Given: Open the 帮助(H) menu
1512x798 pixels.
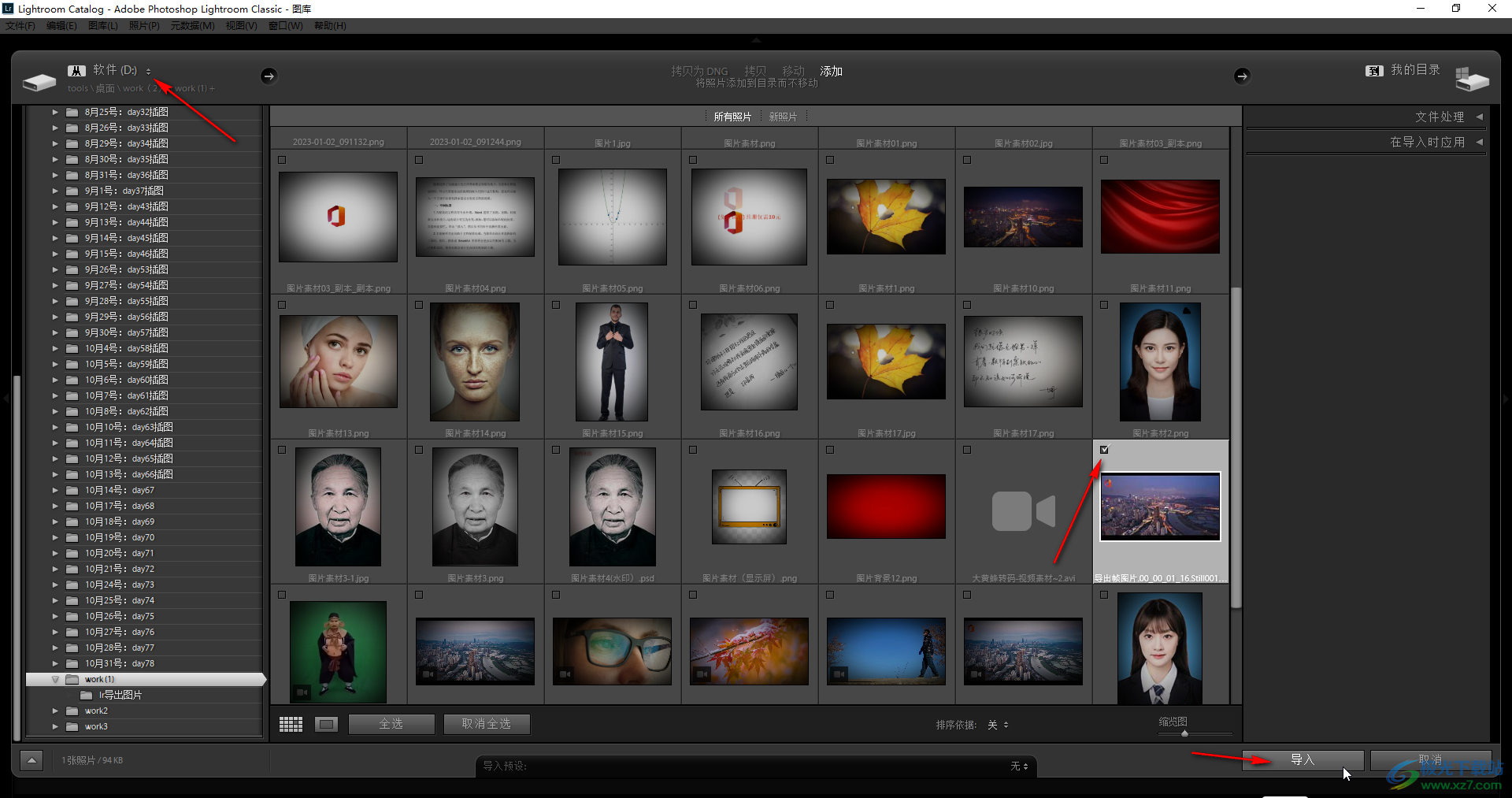Looking at the screenshot, I should click(330, 26).
